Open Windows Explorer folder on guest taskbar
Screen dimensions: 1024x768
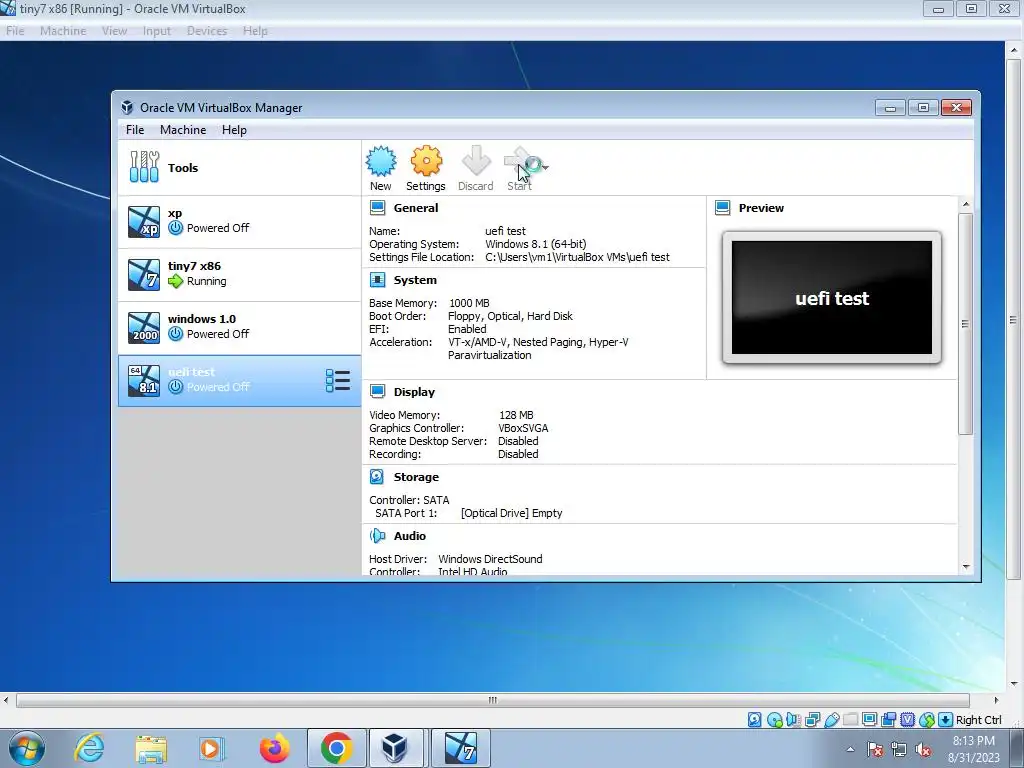pyautogui.click(x=151, y=748)
